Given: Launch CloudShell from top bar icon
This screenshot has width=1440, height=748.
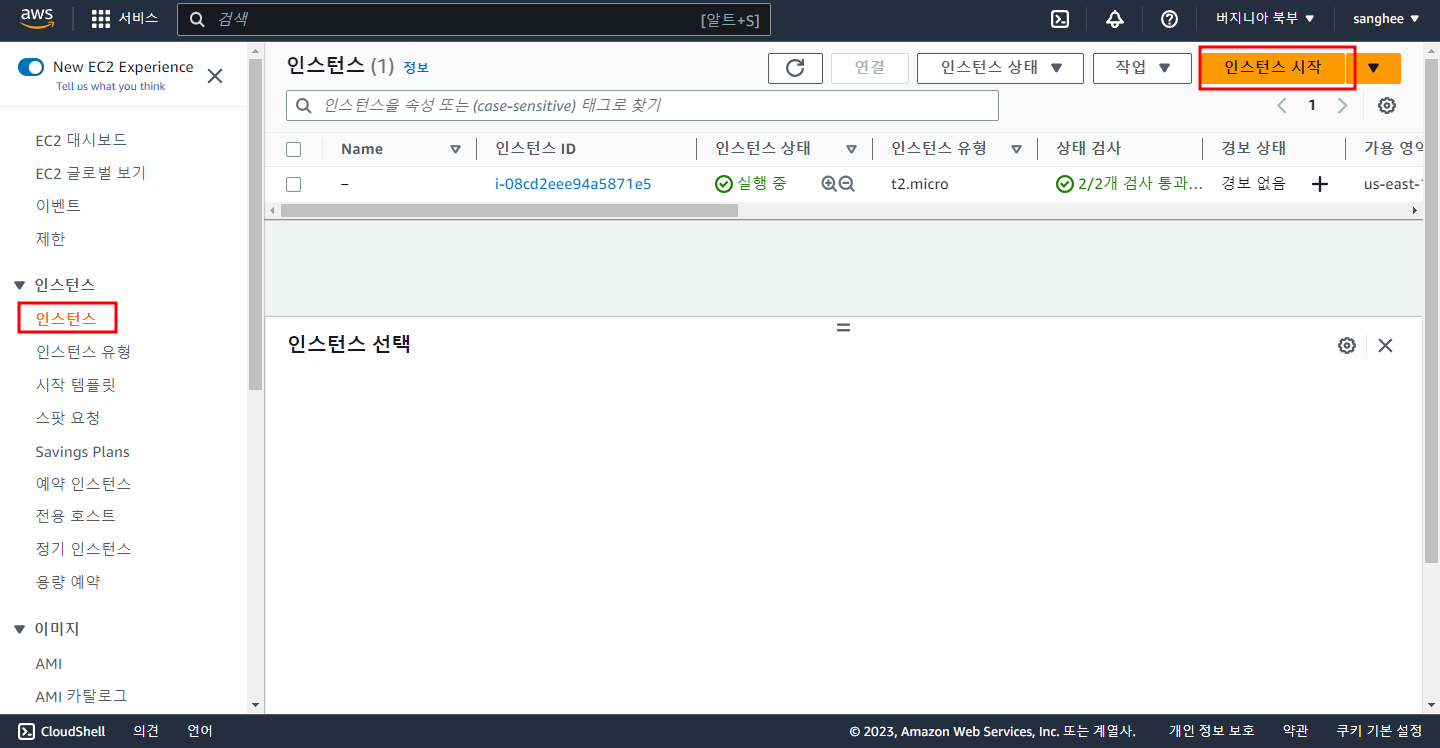Looking at the screenshot, I should click(1060, 19).
